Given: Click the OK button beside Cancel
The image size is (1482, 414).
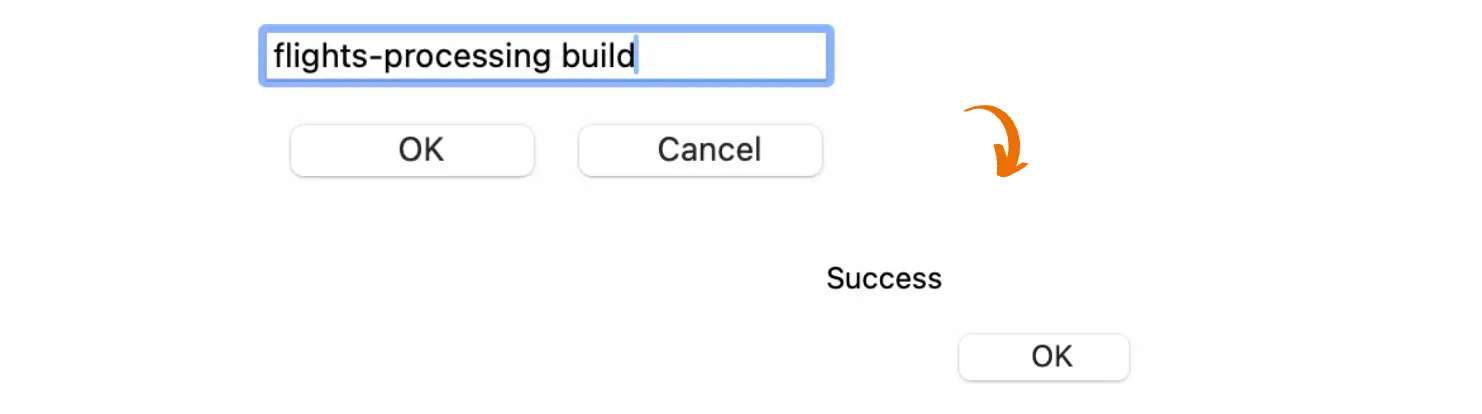Looking at the screenshot, I should (412, 150).
